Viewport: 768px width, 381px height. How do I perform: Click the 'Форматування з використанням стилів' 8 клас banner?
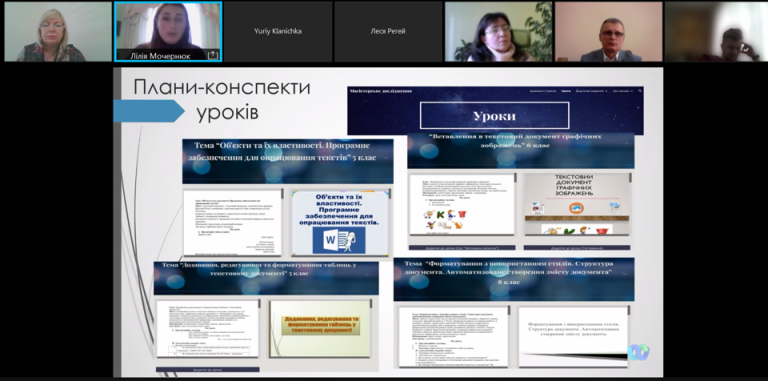(514, 279)
